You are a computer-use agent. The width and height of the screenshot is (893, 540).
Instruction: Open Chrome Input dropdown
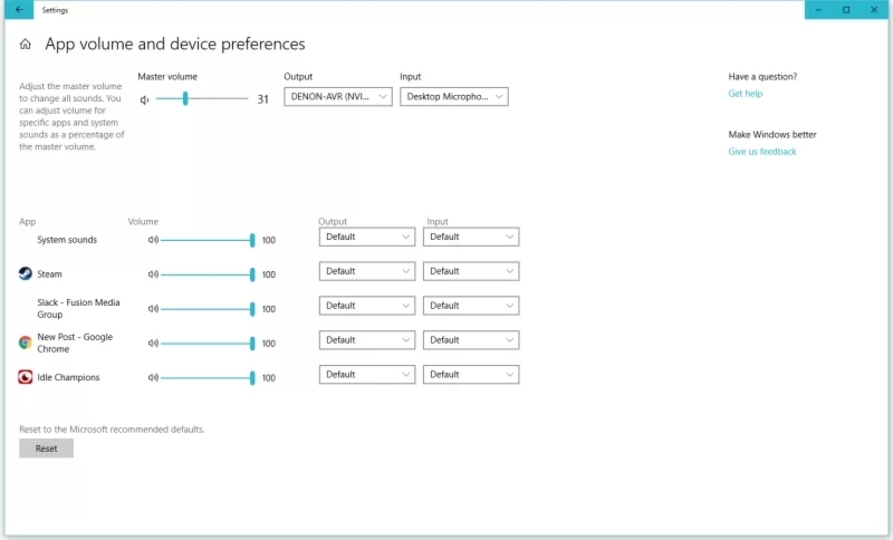tap(471, 340)
